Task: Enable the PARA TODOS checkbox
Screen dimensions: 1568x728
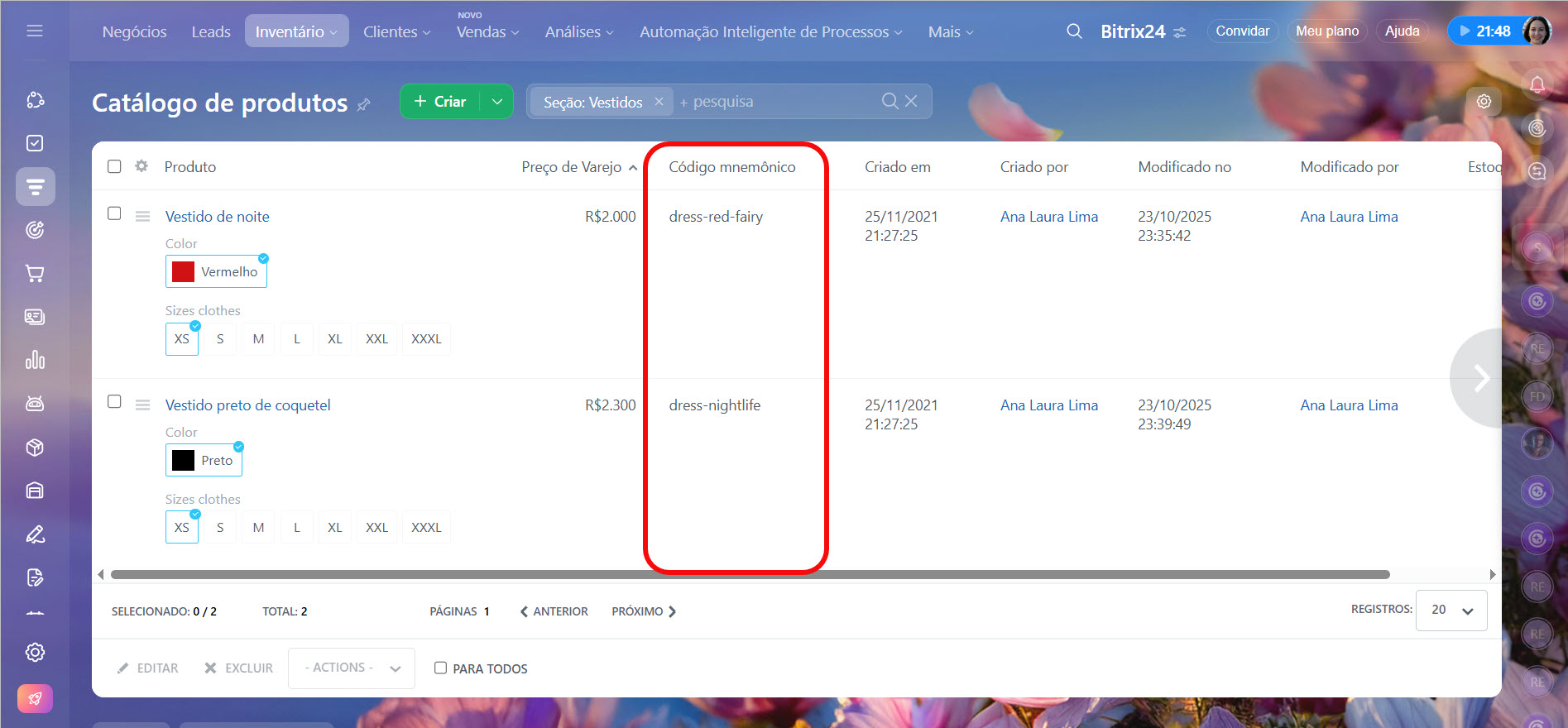Action: click(440, 668)
